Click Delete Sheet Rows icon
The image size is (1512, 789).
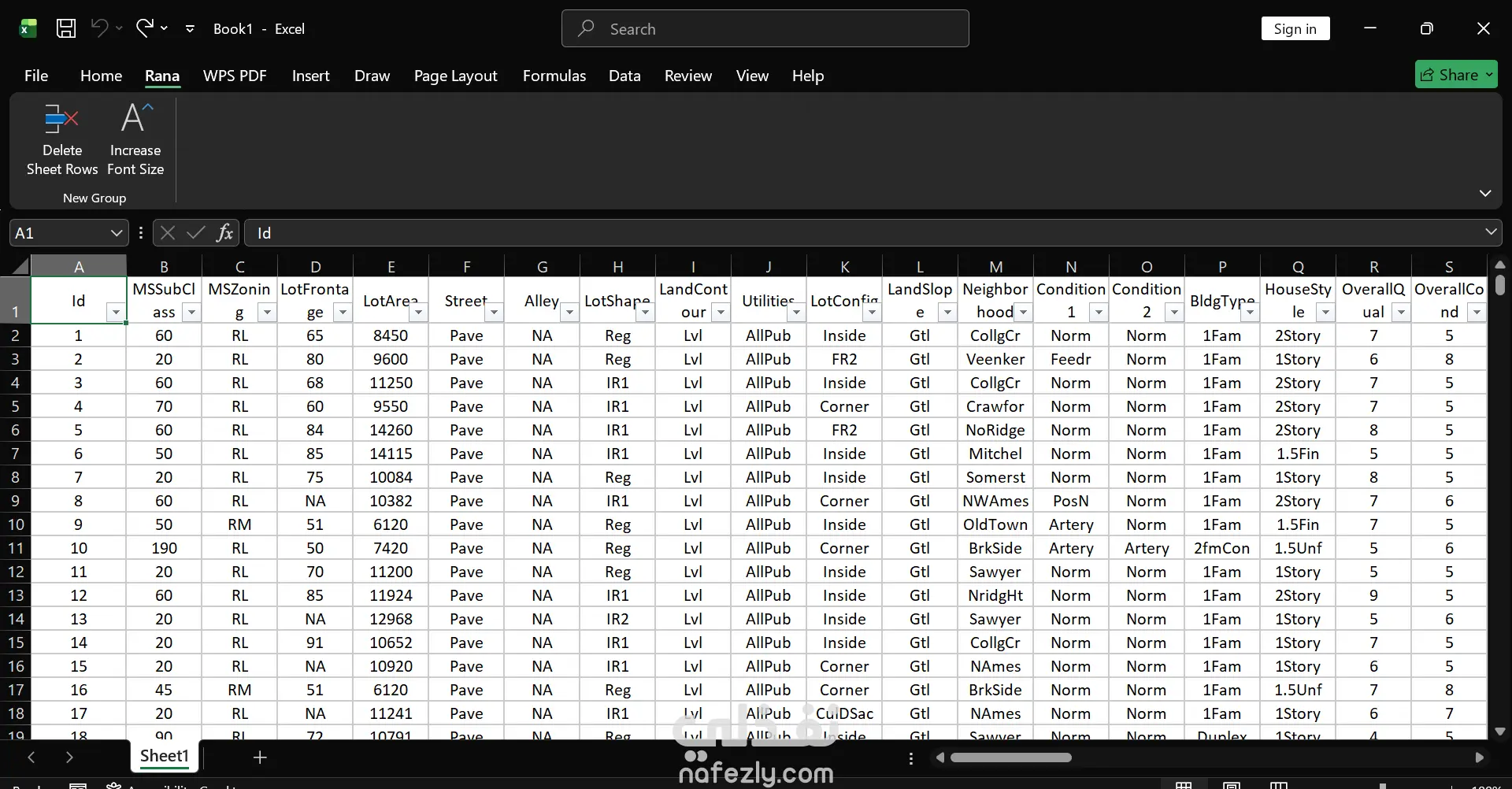coord(61,120)
